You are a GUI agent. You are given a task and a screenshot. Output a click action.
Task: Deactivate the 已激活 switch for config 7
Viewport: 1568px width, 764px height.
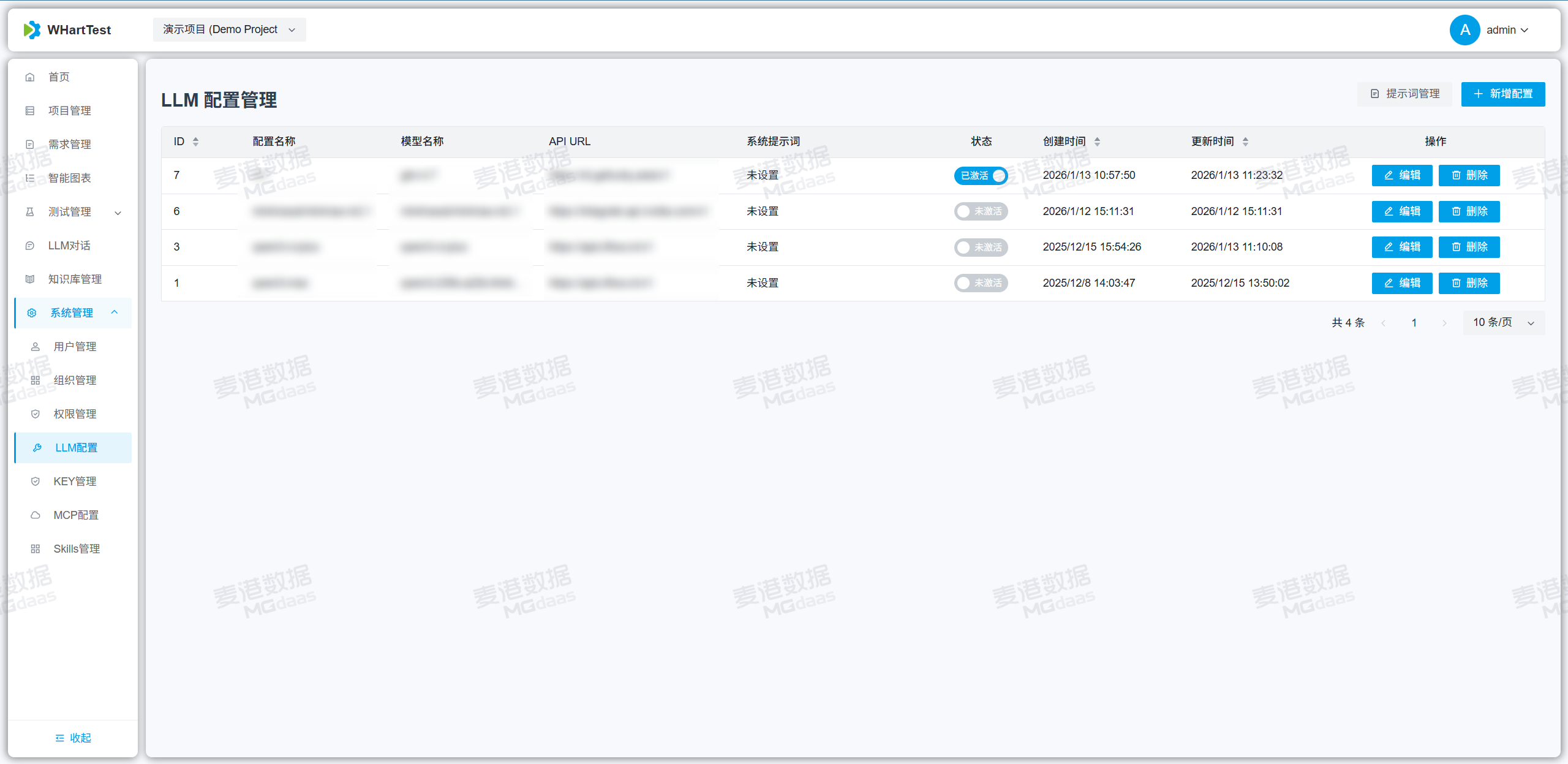click(x=981, y=176)
